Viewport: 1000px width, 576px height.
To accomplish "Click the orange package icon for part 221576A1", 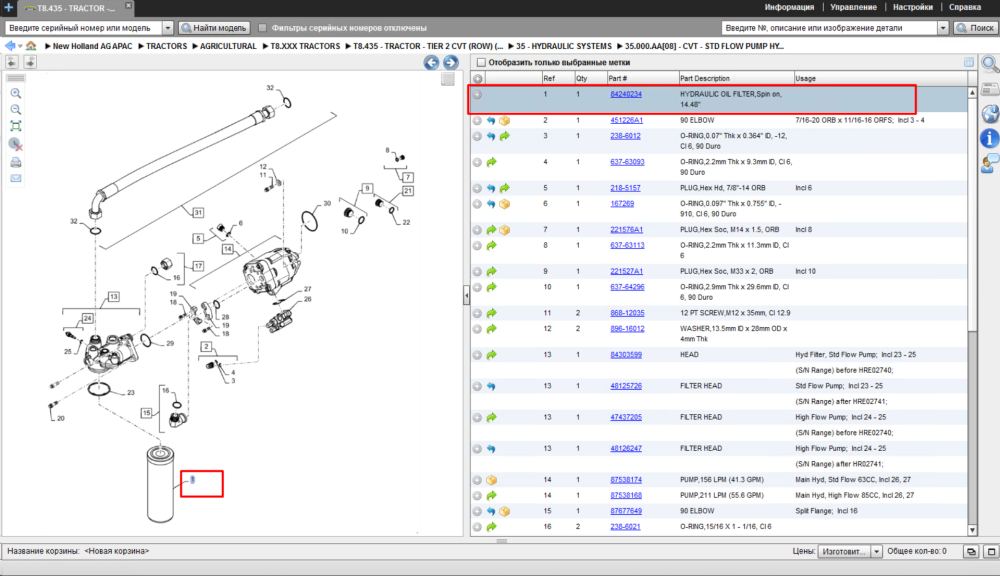I will [x=504, y=230].
